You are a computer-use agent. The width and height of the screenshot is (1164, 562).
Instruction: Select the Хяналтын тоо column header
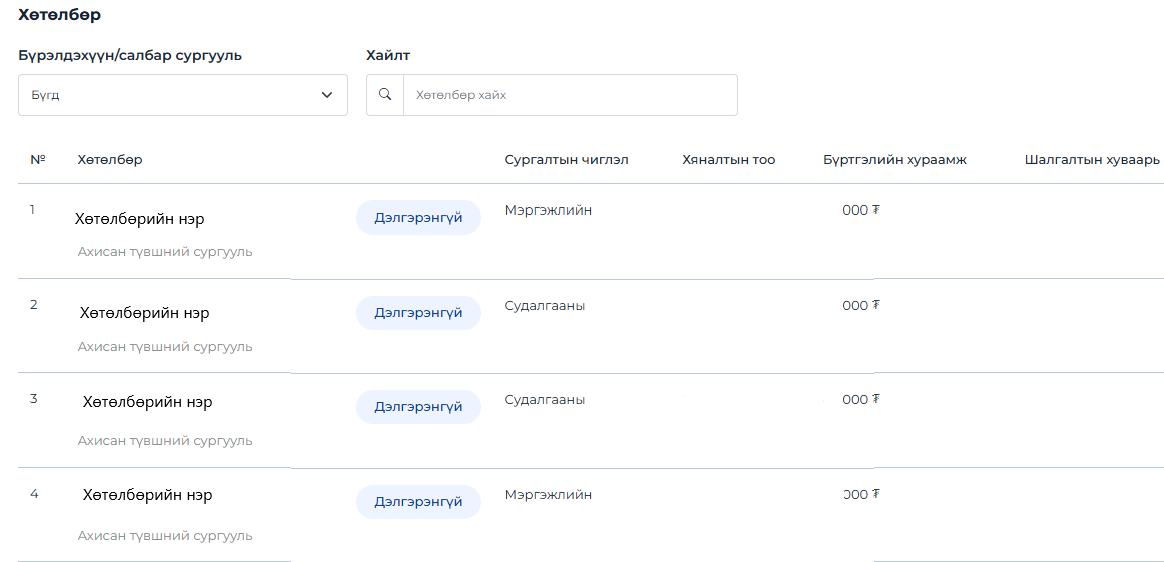pyautogui.click(x=729, y=160)
